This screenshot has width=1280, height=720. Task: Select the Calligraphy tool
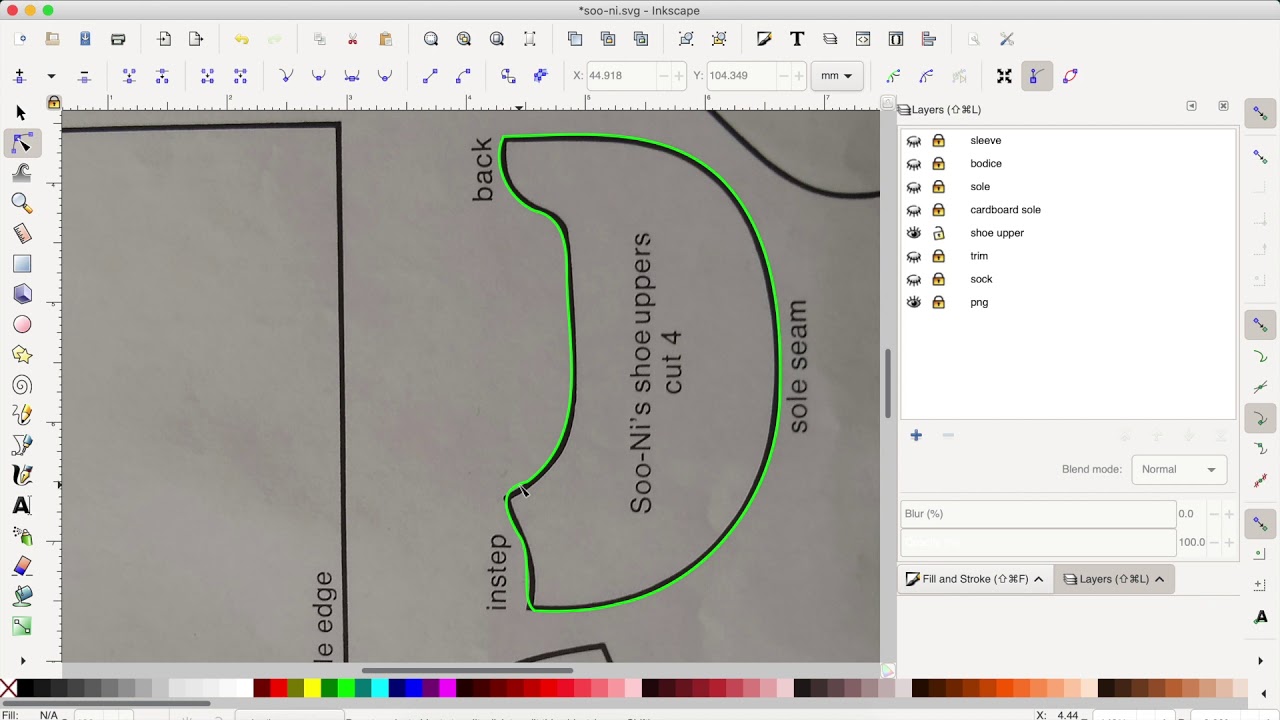[x=21, y=476]
